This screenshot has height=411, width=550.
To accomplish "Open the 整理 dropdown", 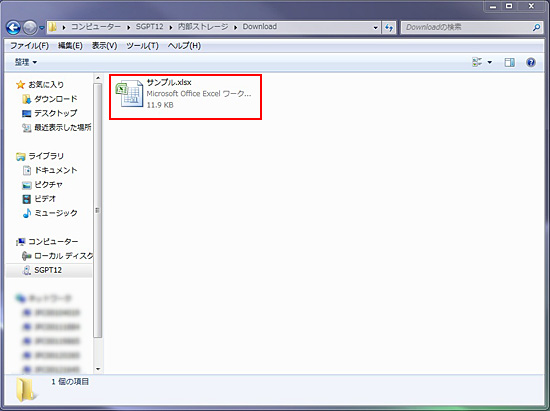I will (26, 62).
